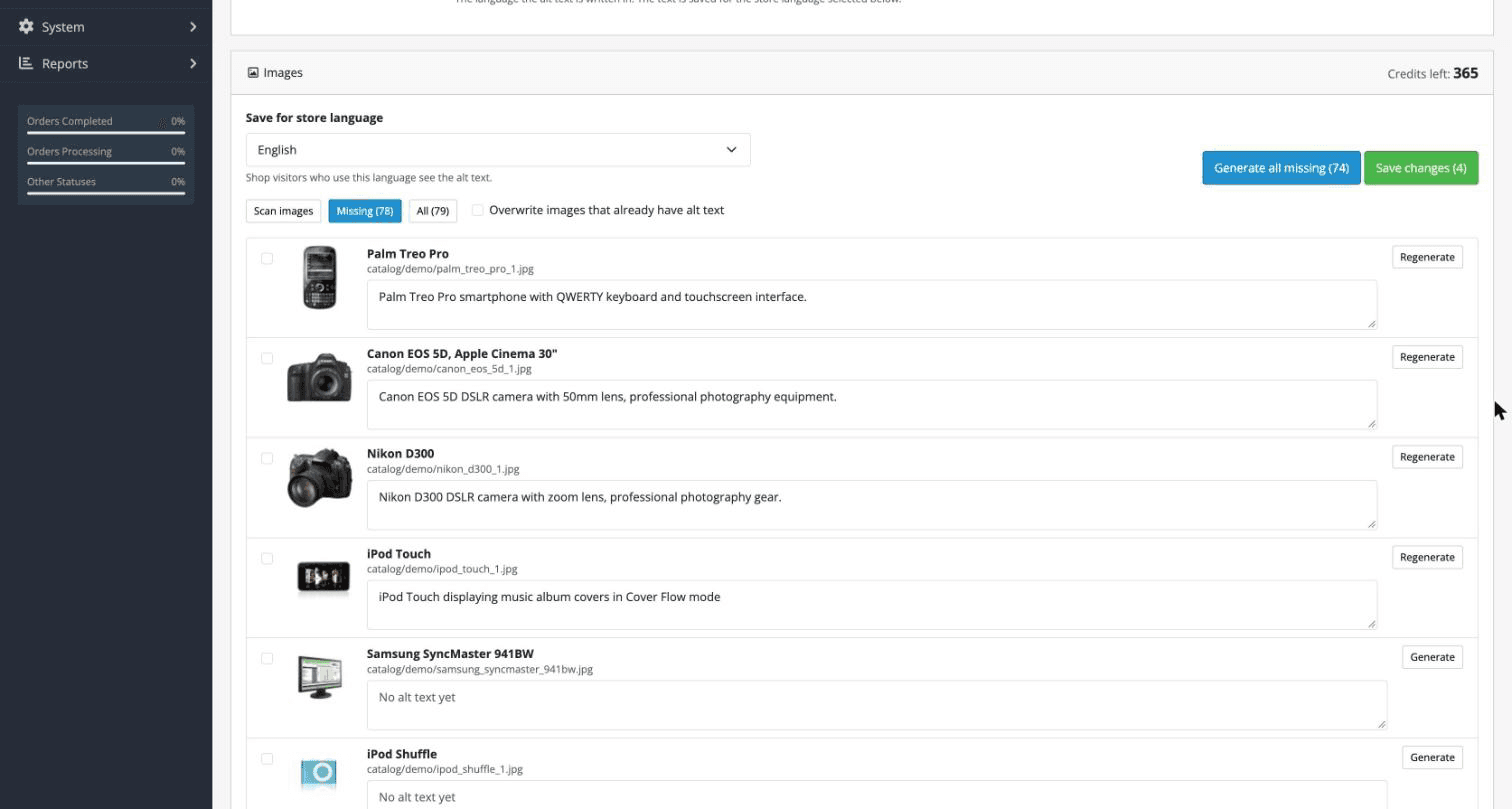Regenerate alt text for iPod Touch
Viewport: 1512px width, 809px height.
click(x=1427, y=557)
